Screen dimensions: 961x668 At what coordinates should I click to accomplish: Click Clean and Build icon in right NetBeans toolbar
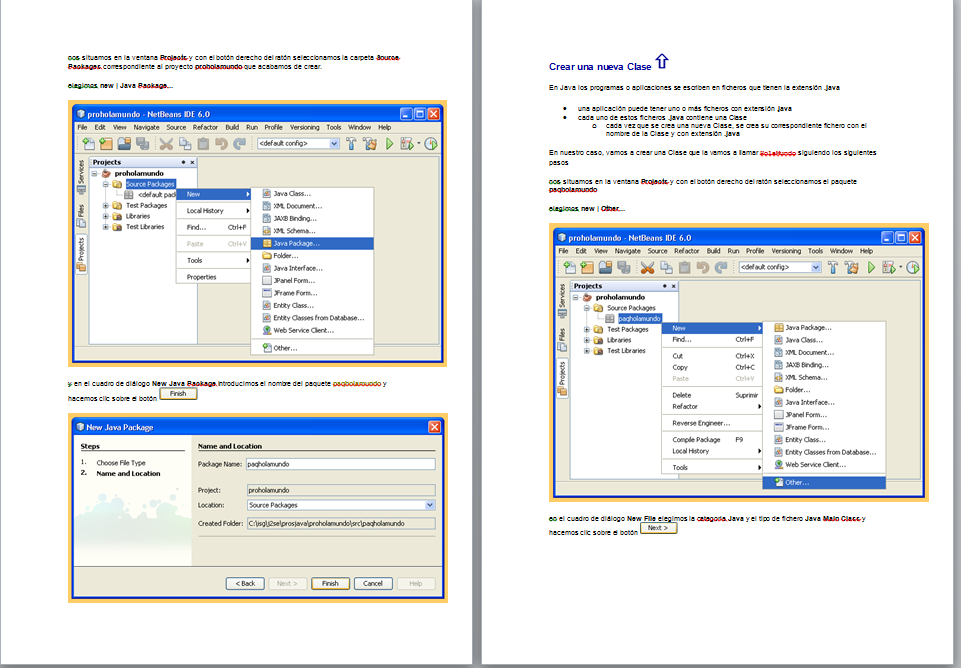pos(851,268)
